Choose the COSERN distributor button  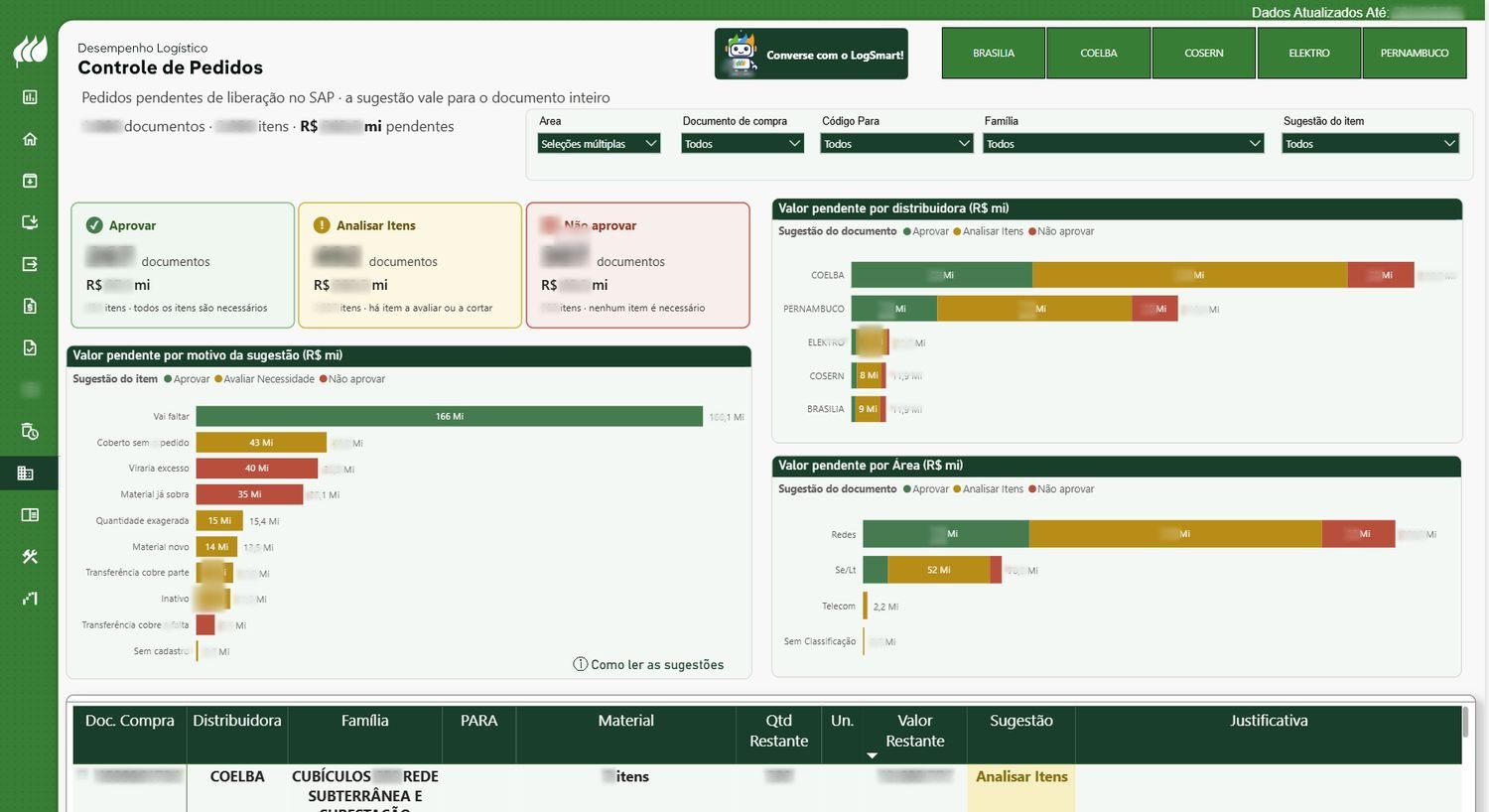point(1204,54)
